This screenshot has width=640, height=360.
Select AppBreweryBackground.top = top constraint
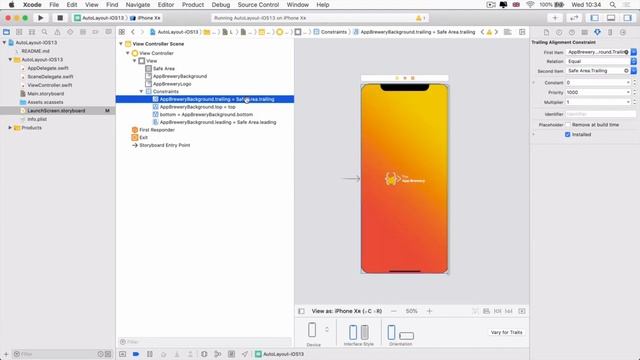point(198,107)
